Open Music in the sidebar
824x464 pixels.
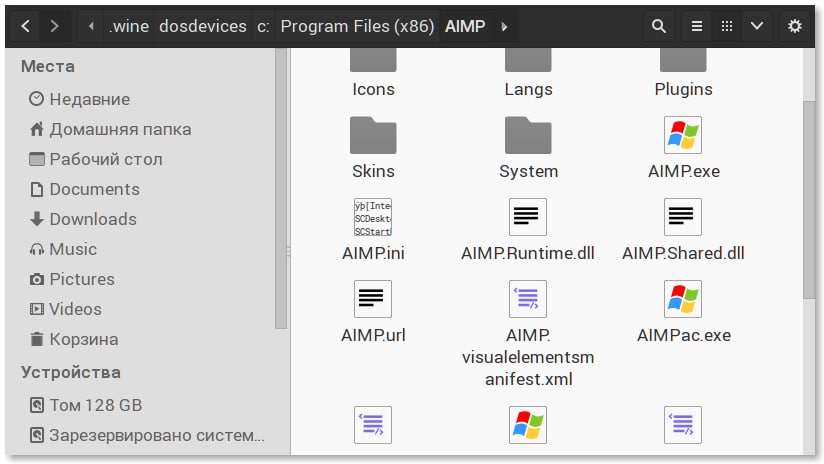tap(63, 249)
